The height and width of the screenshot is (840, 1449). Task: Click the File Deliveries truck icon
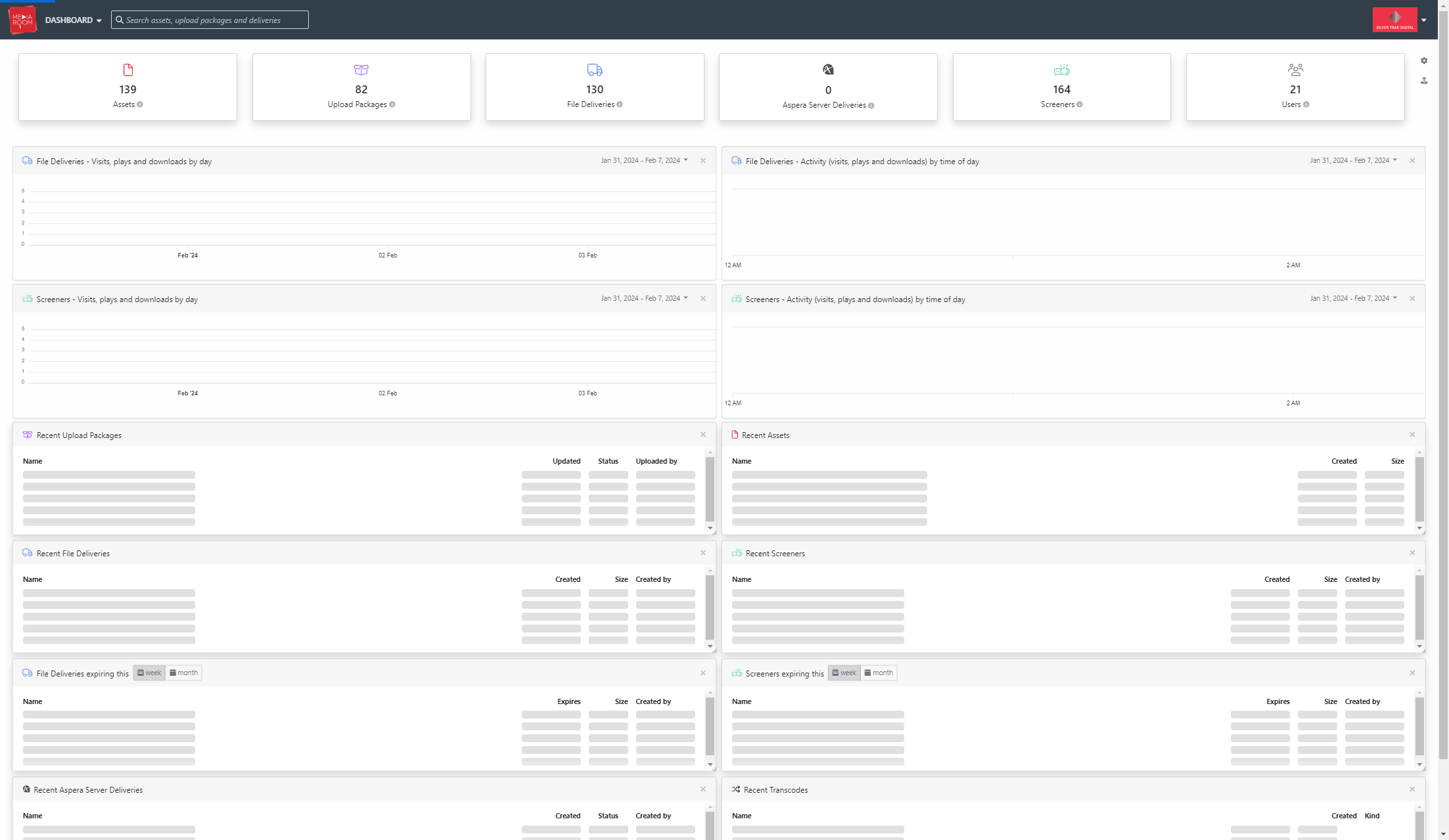(595, 70)
